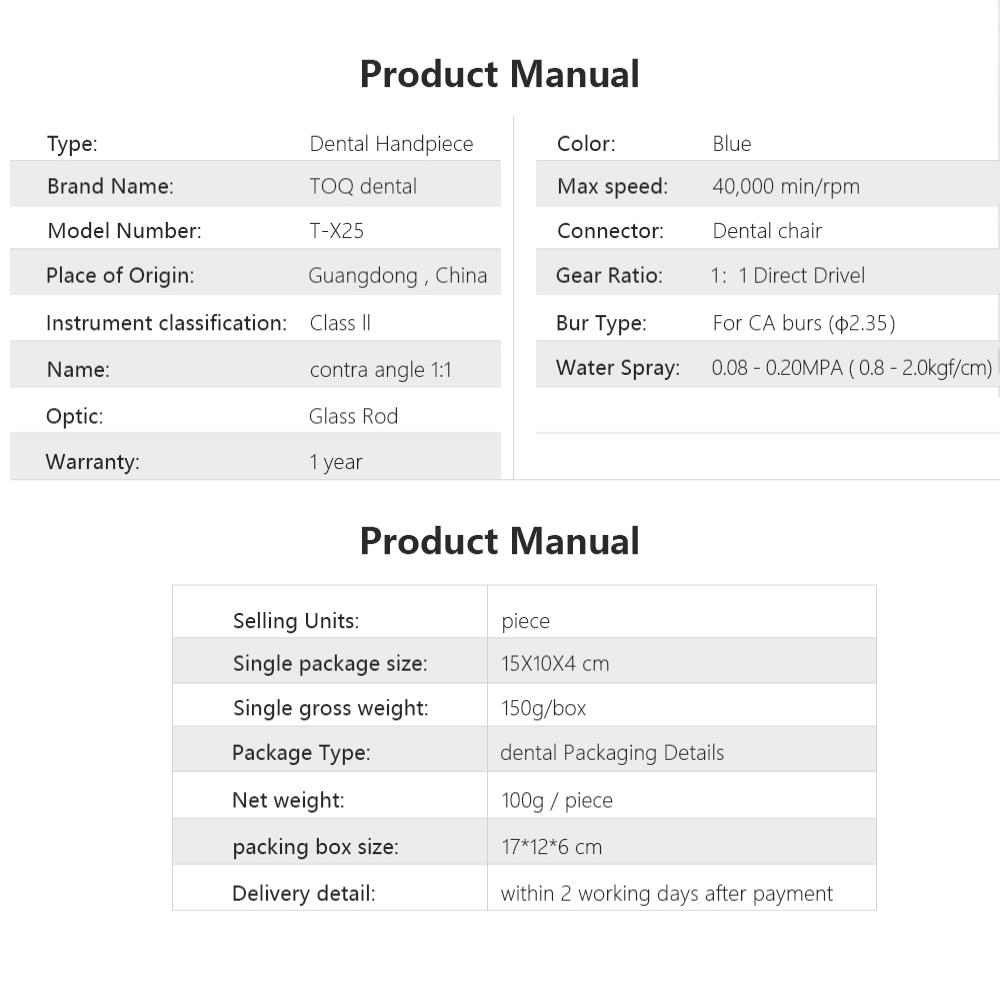Select the second Product Manual heading
The image size is (1000, 1000).
tap(499, 541)
